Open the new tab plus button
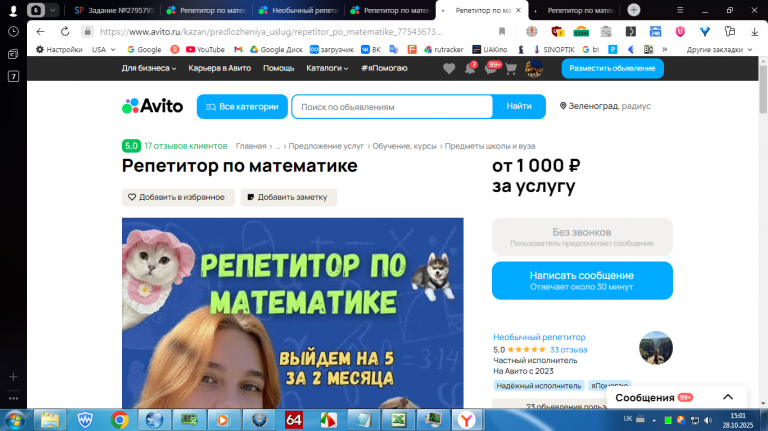768x431 pixels. [634, 10]
